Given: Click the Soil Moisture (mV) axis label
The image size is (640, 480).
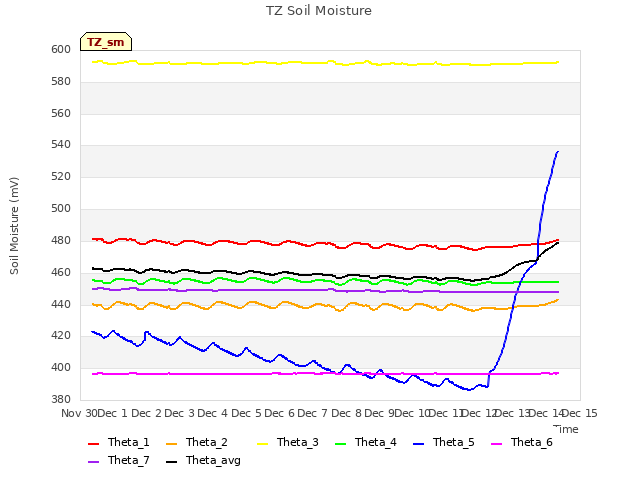Looking at the screenshot, I should click(14, 226).
